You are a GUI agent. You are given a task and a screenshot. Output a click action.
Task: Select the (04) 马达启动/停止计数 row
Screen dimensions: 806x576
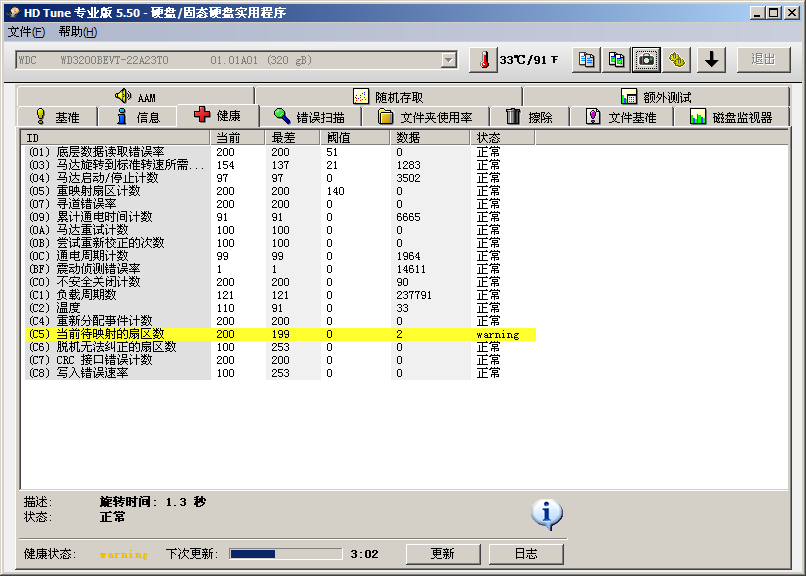[x=280, y=178]
